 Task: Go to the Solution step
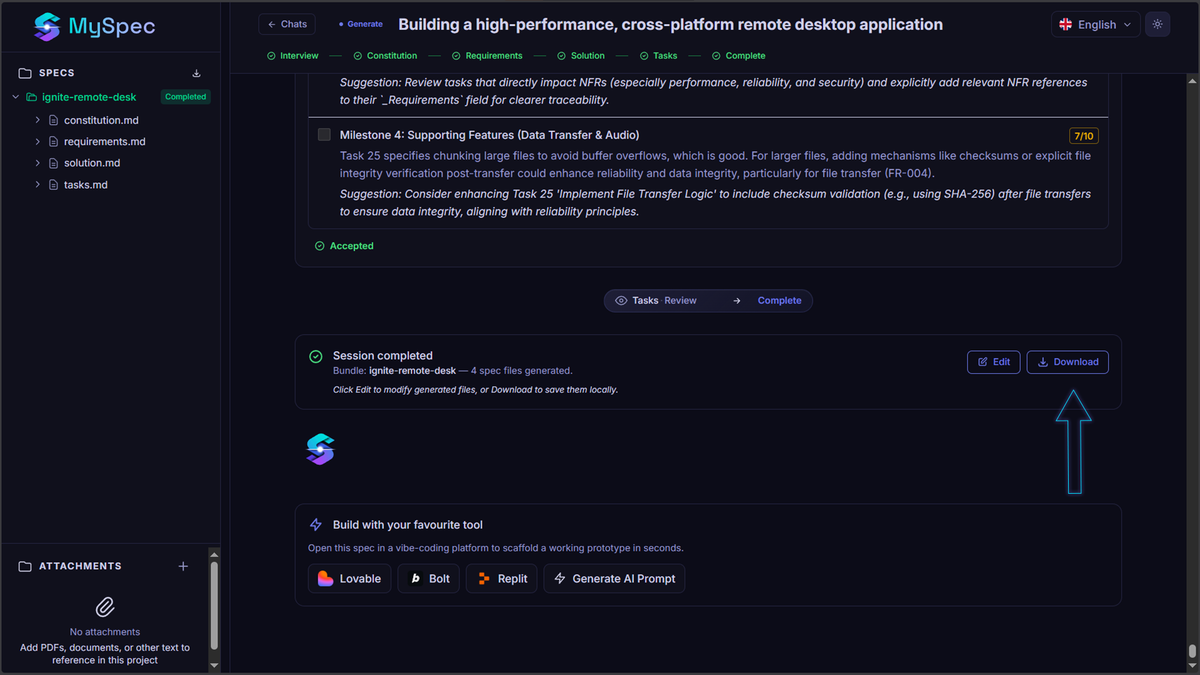tap(580, 56)
